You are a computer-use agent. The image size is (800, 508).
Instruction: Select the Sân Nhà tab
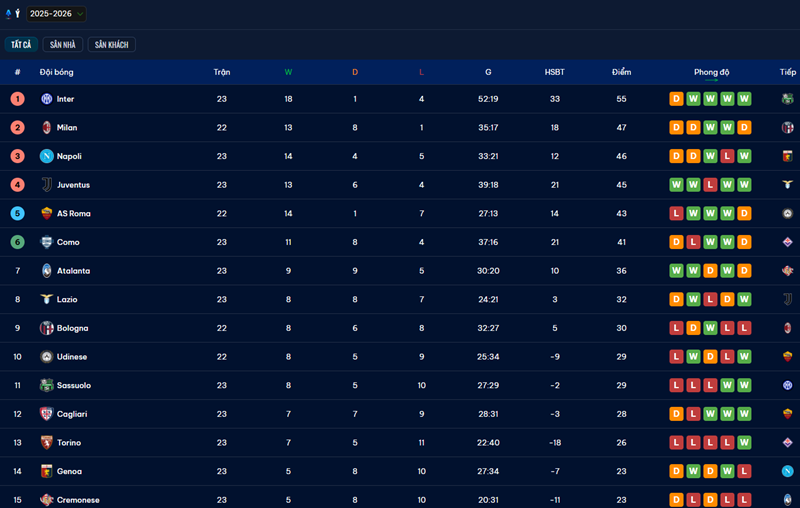tap(64, 45)
